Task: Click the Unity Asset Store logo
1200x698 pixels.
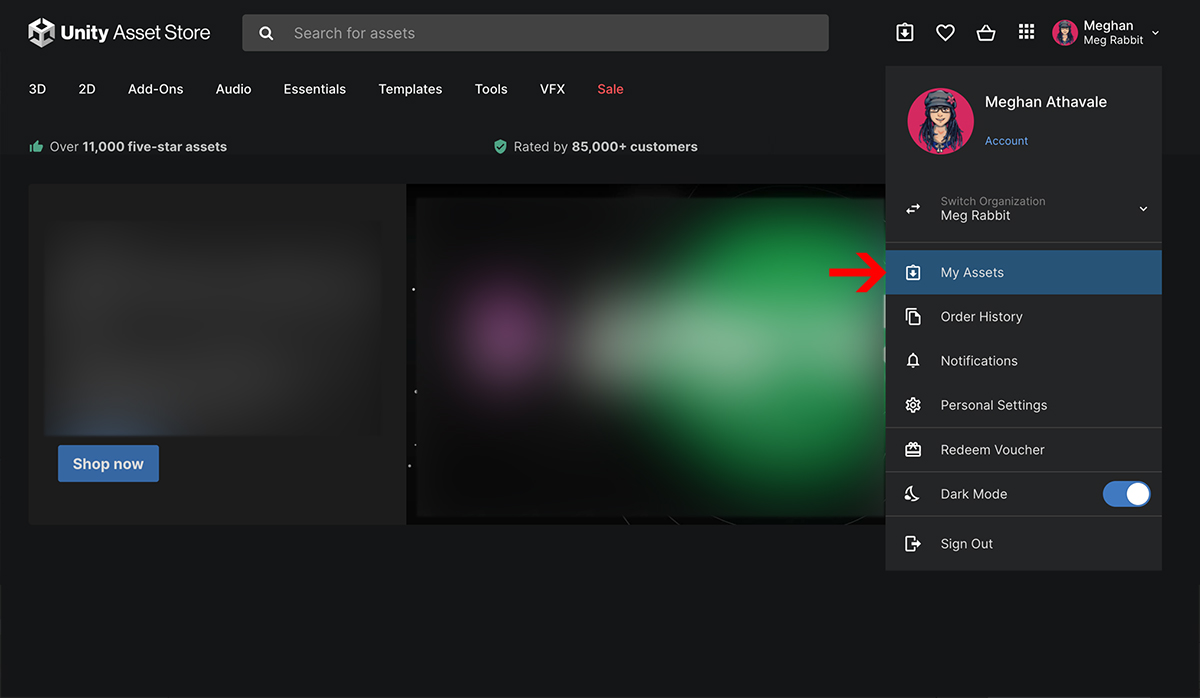Action: click(119, 33)
